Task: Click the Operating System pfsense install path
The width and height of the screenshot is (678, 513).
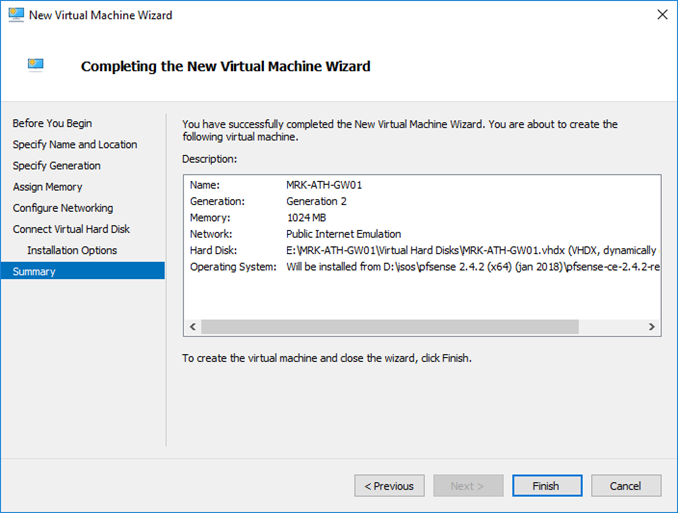Action: (473, 267)
